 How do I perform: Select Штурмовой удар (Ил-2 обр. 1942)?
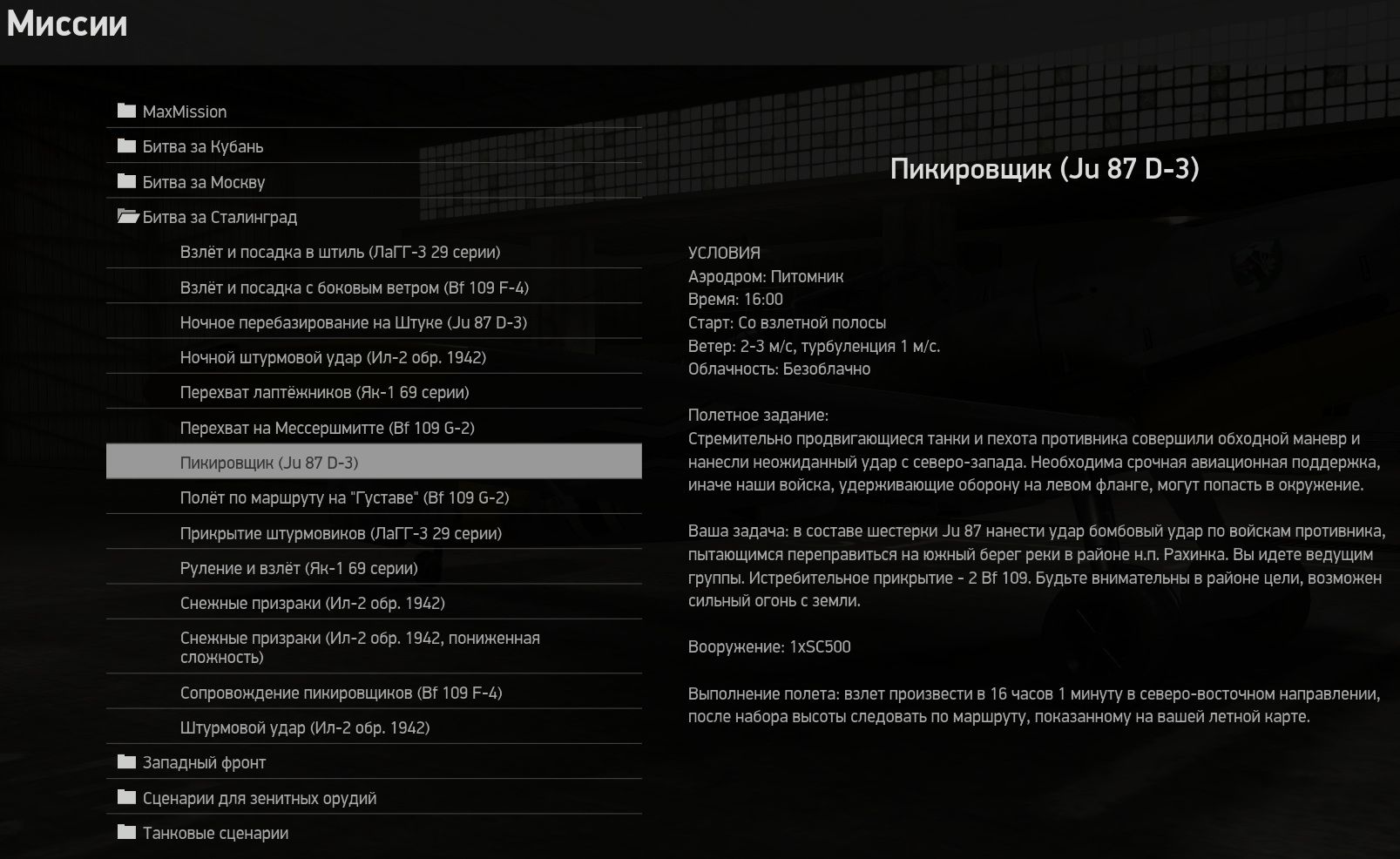pyautogui.click(x=374, y=727)
